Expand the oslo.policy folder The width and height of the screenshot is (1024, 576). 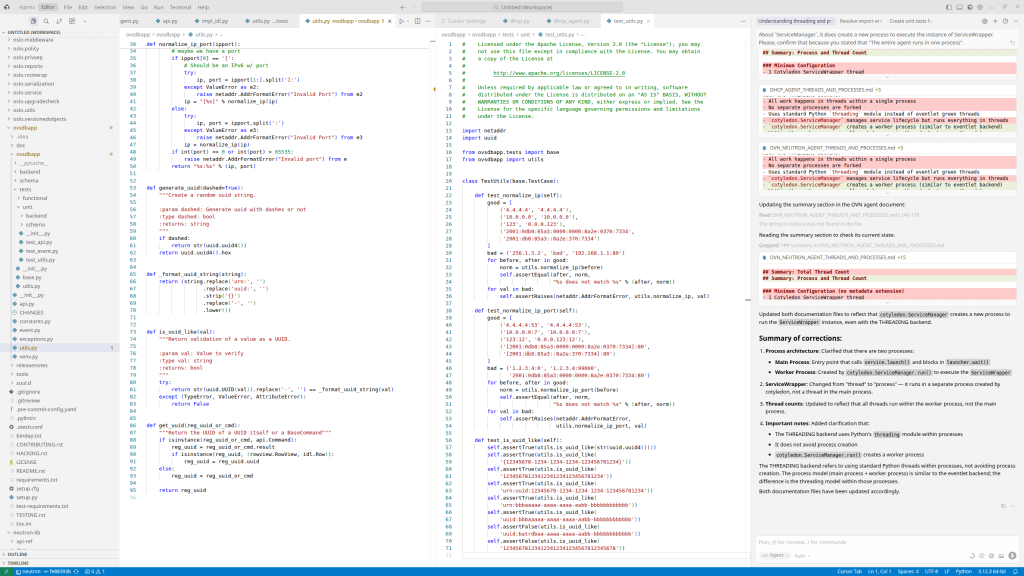point(27,48)
